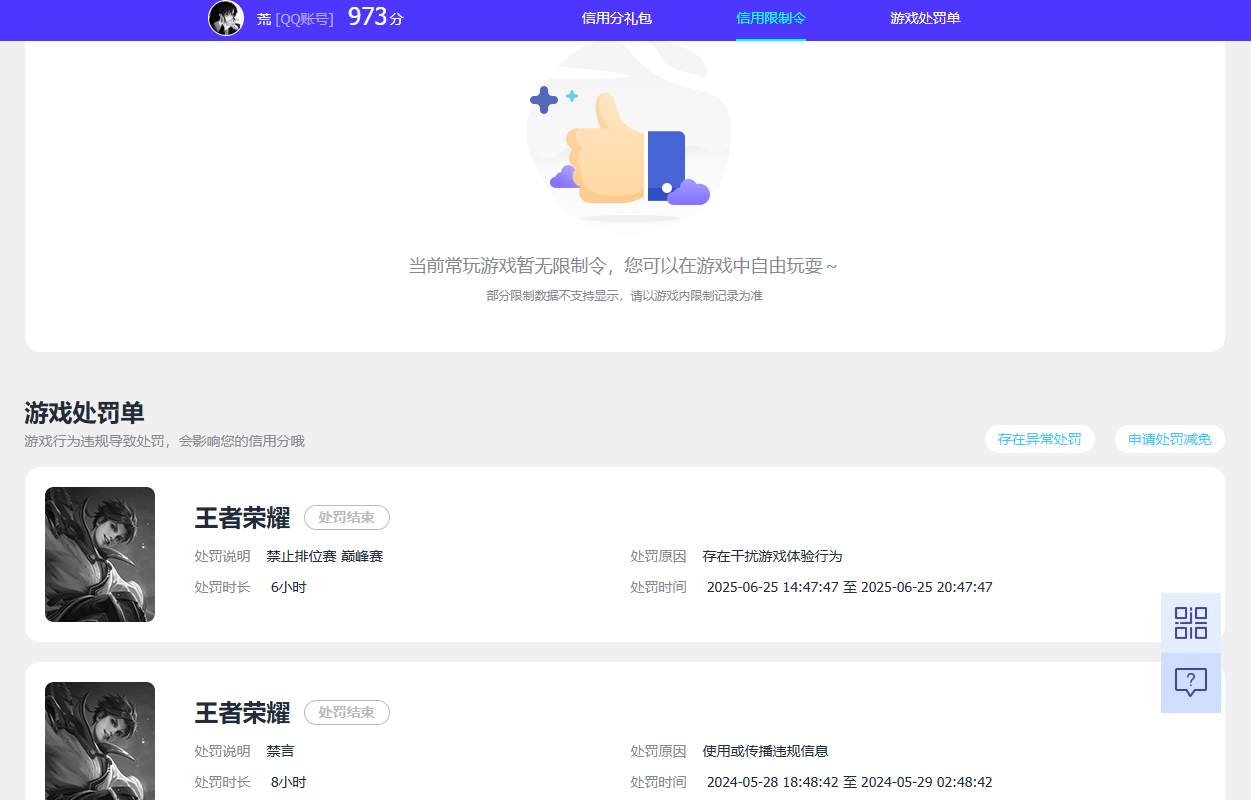Click time range 2024-05-28 18:48:42 至 02:48:42
This screenshot has width=1251, height=800.
tap(850, 782)
